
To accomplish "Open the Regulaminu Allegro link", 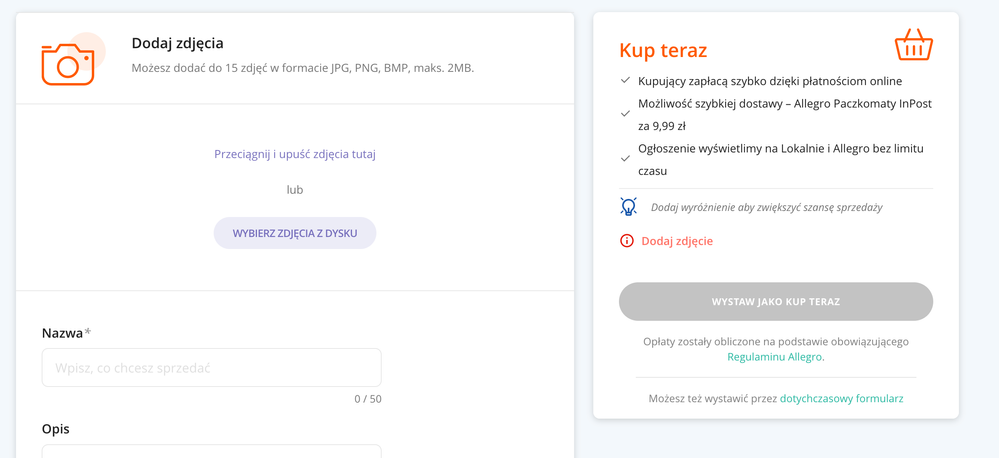I will click(x=774, y=357).
